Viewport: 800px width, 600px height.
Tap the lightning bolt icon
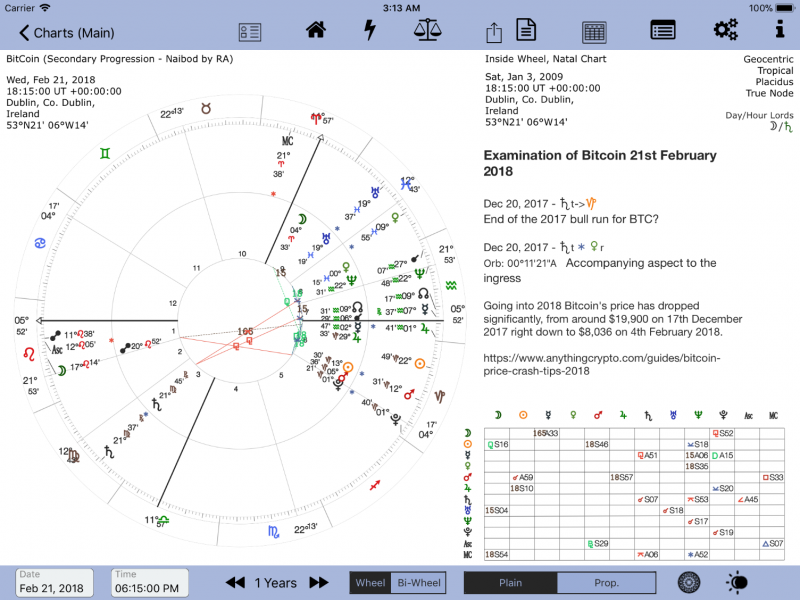click(370, 31)
